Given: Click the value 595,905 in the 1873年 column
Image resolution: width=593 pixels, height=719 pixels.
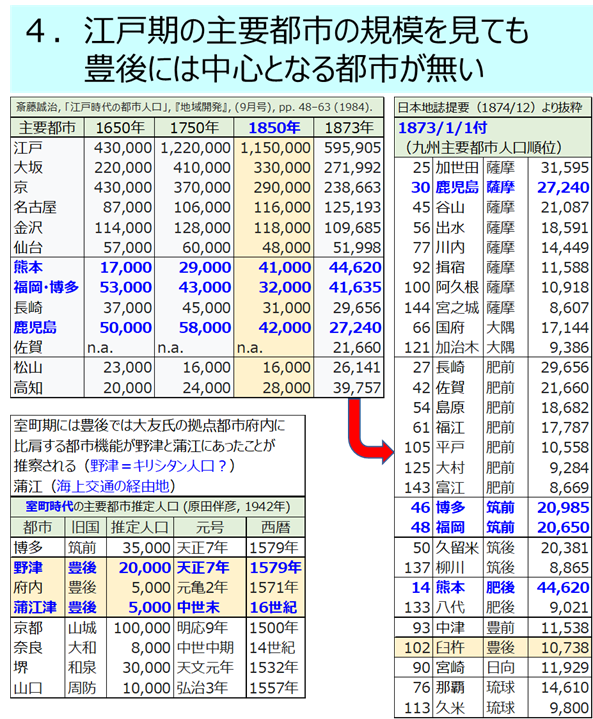Looking at the screenshot, I should click(x=352, y=148).
